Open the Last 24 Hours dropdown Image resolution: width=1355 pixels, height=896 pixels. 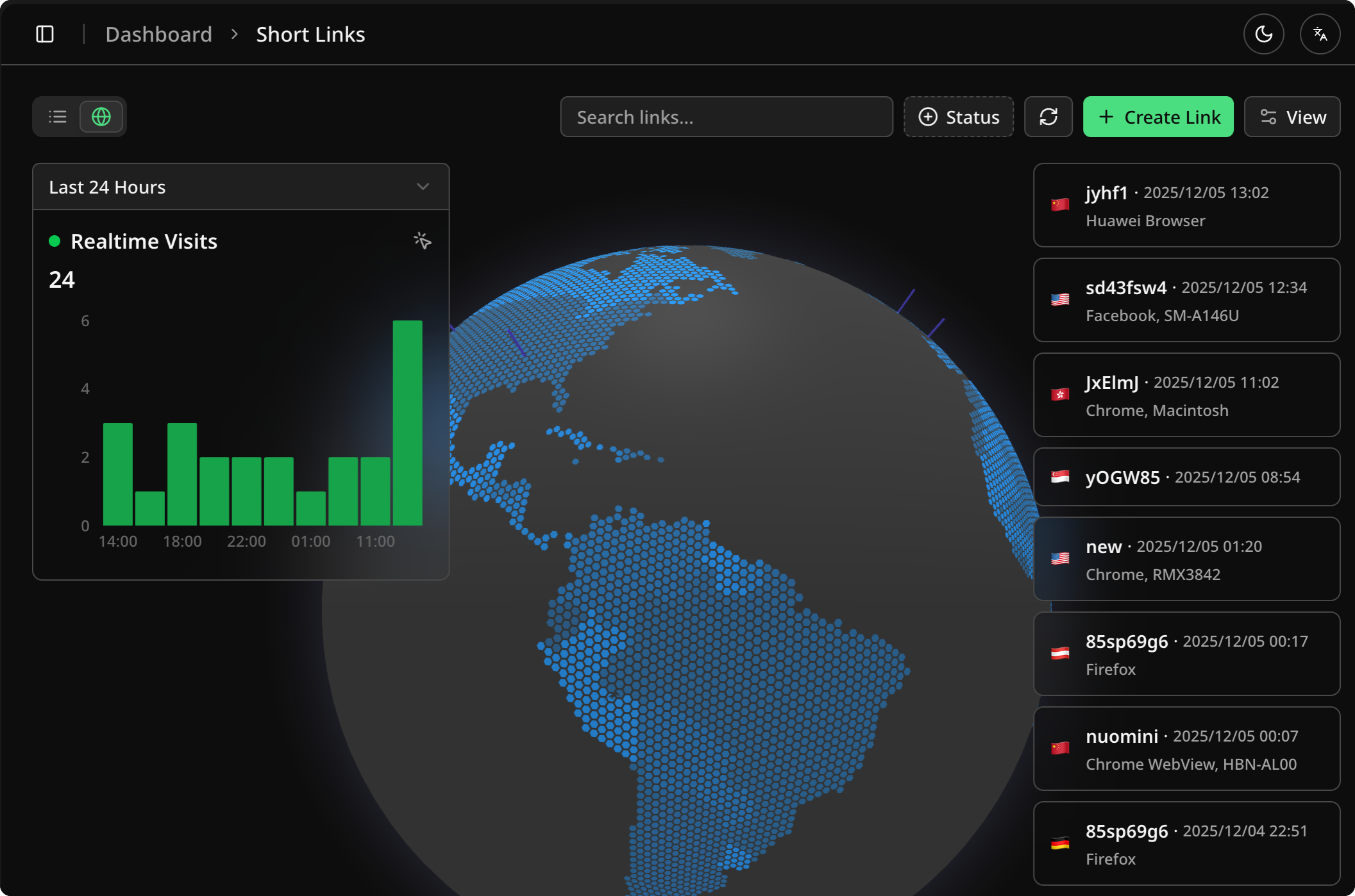[x=240, y=187]
